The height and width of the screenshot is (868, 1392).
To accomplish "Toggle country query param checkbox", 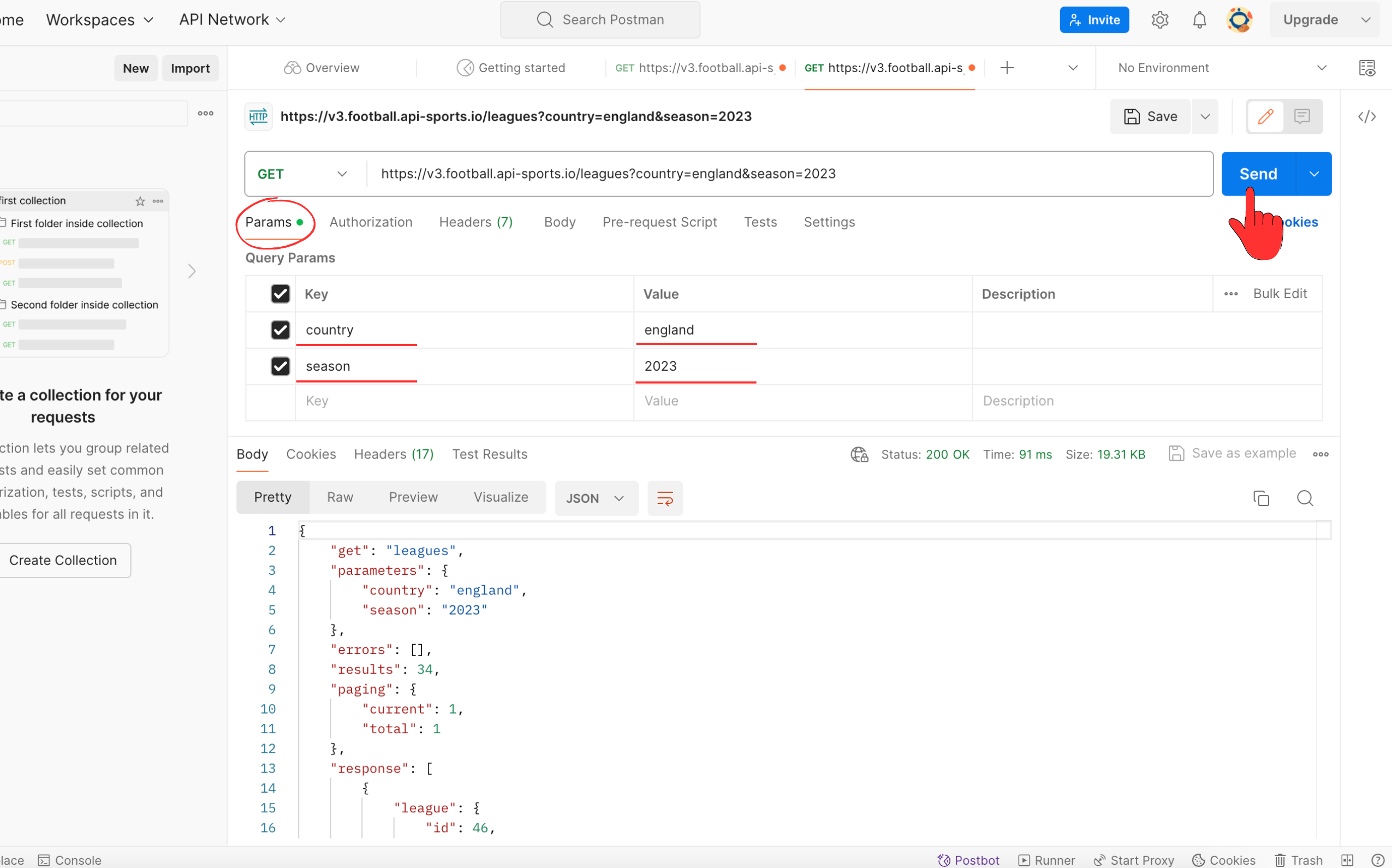I will (280, 329).
